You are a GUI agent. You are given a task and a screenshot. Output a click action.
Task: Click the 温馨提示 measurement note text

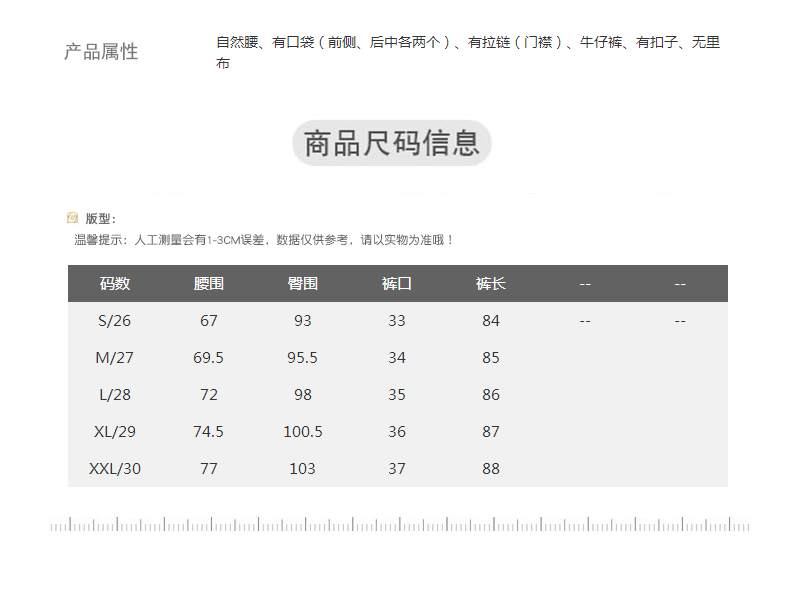[x=264, y=240]
